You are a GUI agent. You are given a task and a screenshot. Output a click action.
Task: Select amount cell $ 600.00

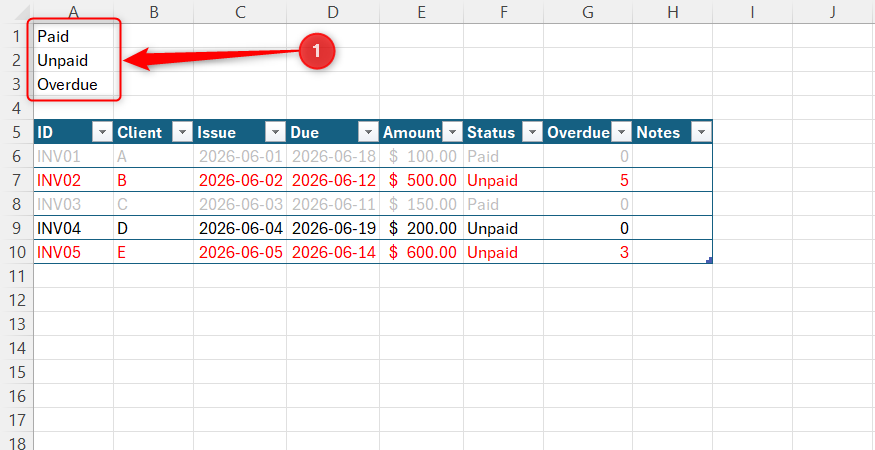421,252
